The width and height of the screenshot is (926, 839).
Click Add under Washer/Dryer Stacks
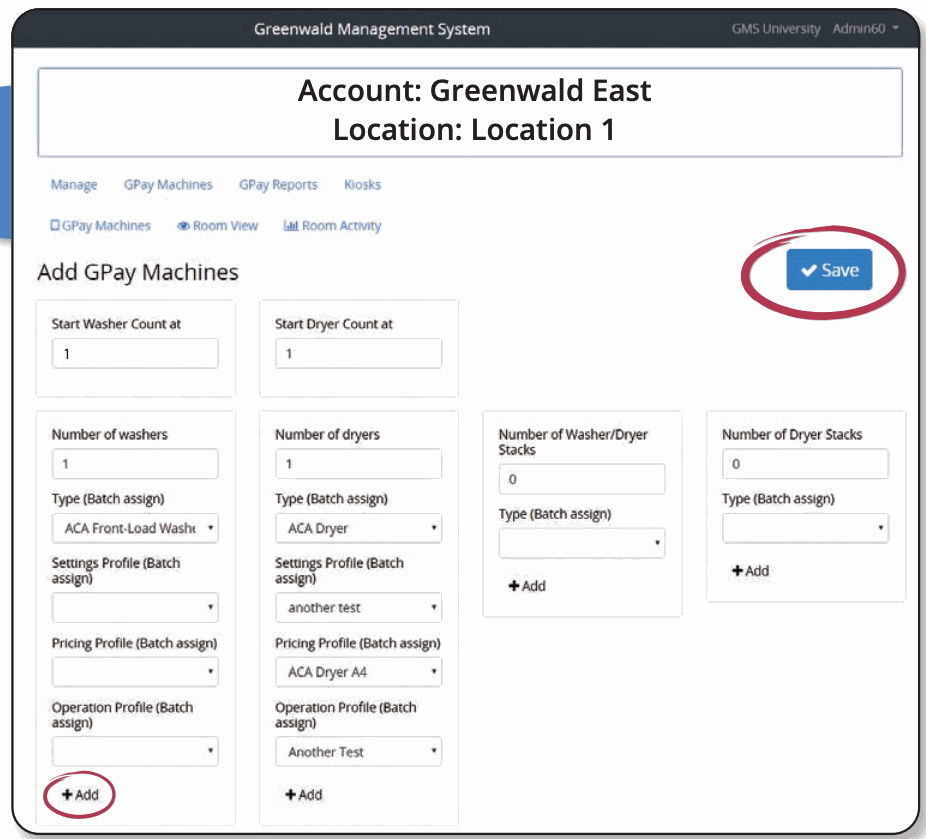[527, 586]
